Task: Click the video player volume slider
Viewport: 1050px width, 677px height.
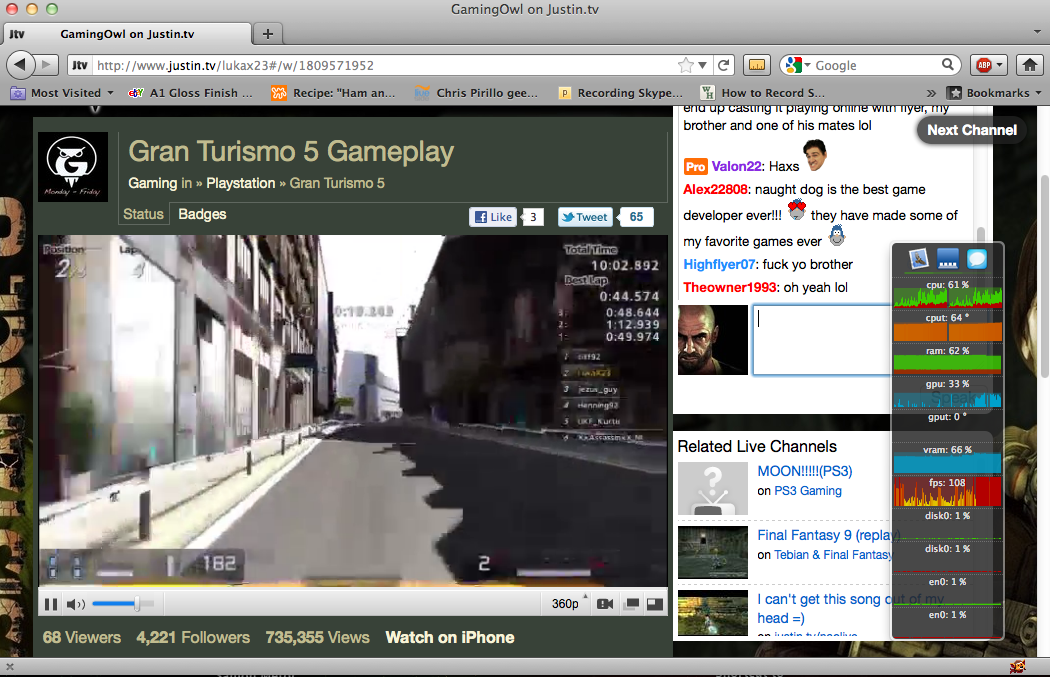Action: click(x=117, y=604)
